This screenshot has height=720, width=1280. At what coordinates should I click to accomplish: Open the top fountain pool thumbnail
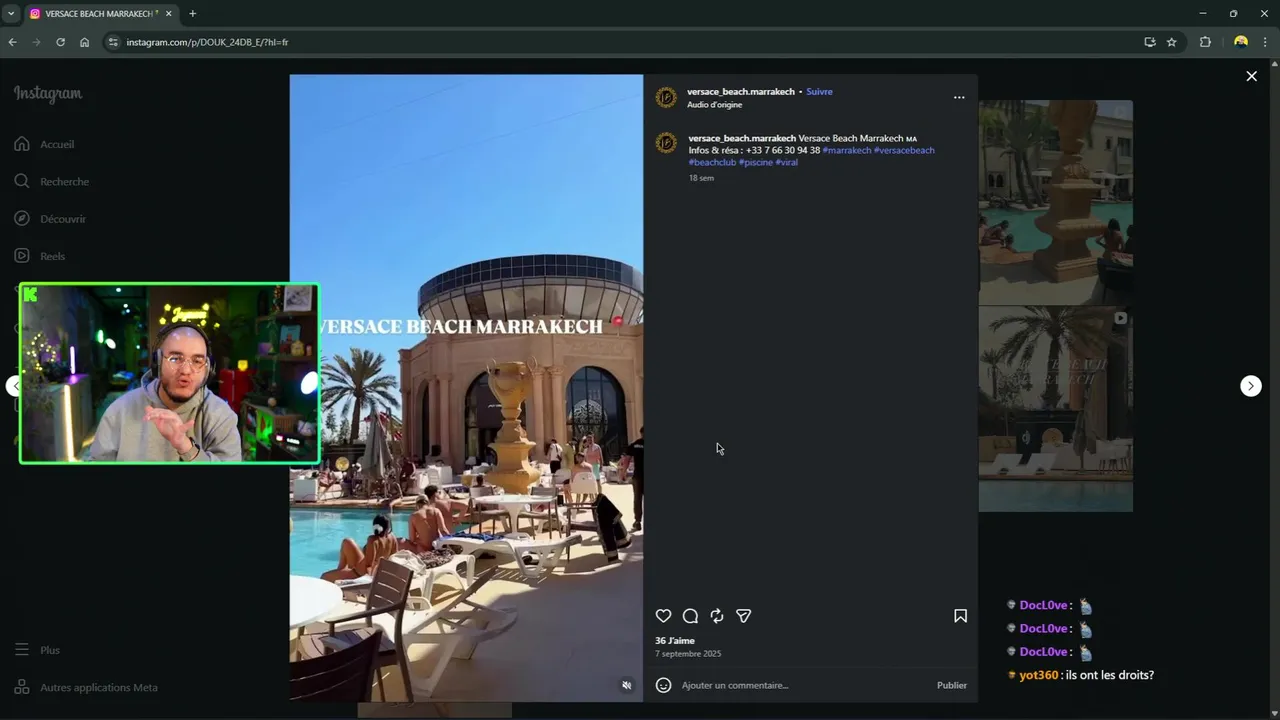pos(1055,202)
